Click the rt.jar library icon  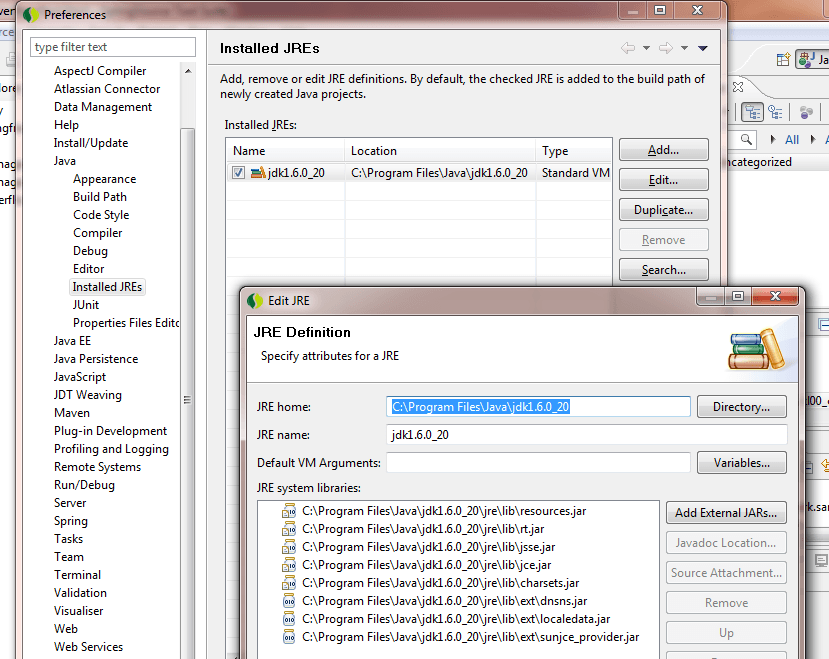click(289, 529)
